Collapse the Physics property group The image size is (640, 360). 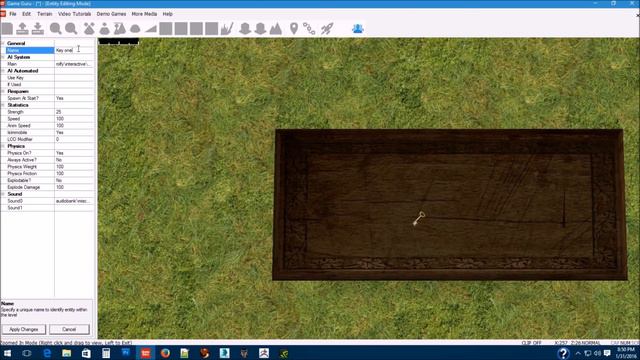tap(3, 146)
